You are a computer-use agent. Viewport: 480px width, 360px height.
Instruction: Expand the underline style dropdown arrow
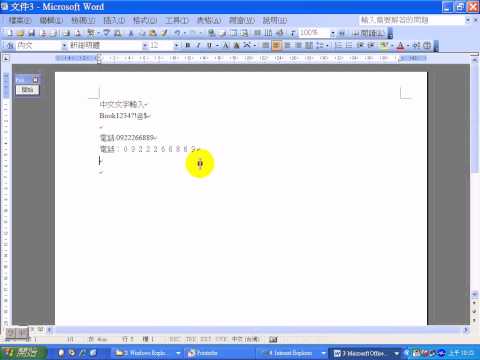click(217, 45)
